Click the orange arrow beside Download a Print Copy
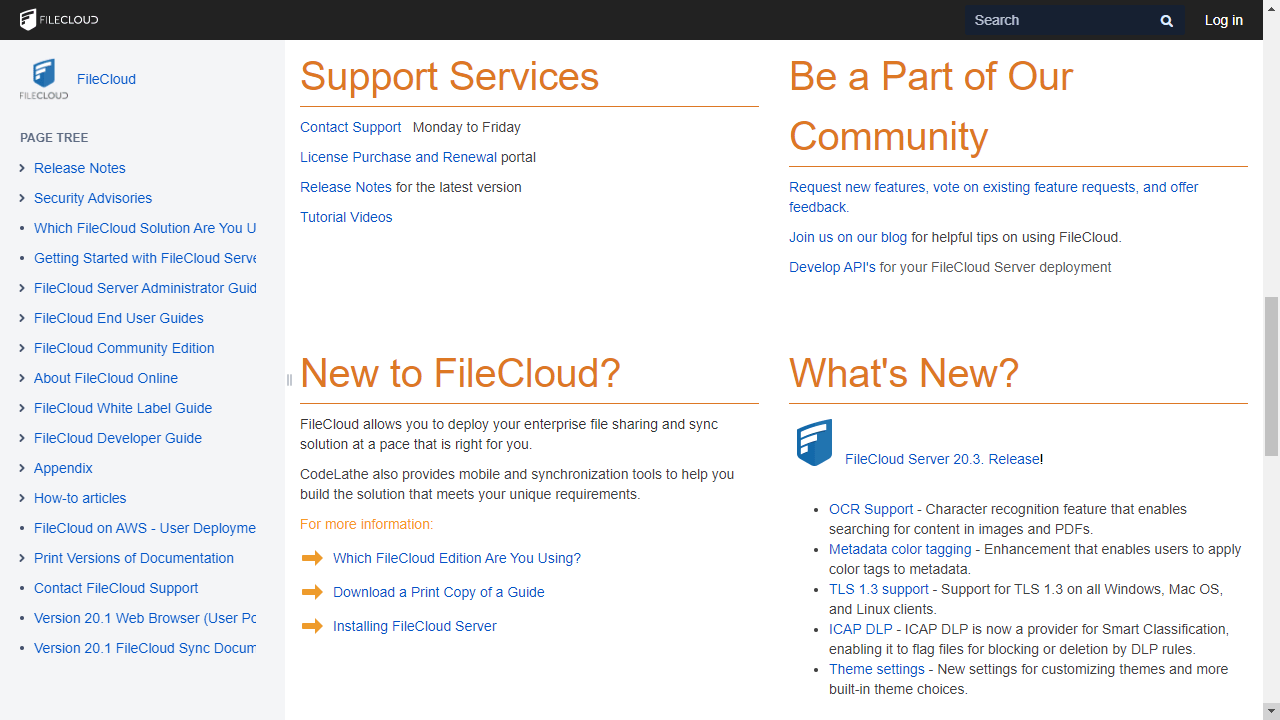The height and width of the screenshot is (720, 1280). click(x=312, y=592)
